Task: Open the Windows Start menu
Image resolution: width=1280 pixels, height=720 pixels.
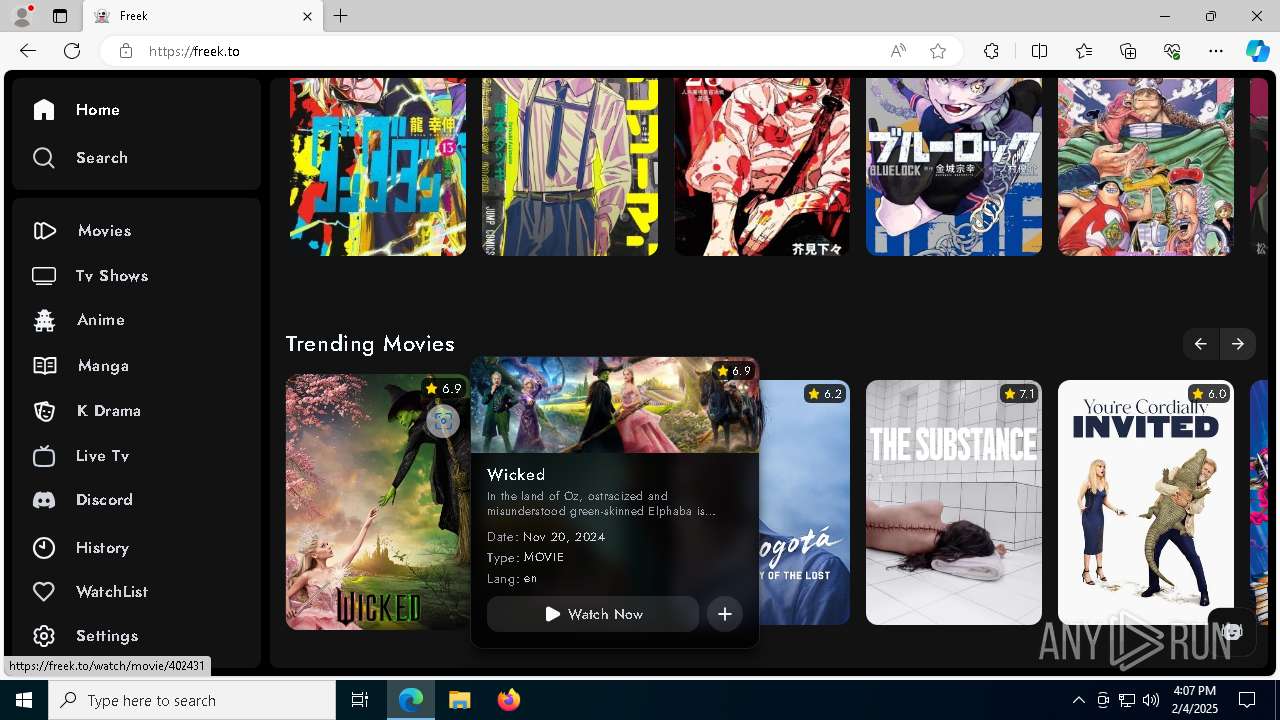Action: [x=24, y=700]
